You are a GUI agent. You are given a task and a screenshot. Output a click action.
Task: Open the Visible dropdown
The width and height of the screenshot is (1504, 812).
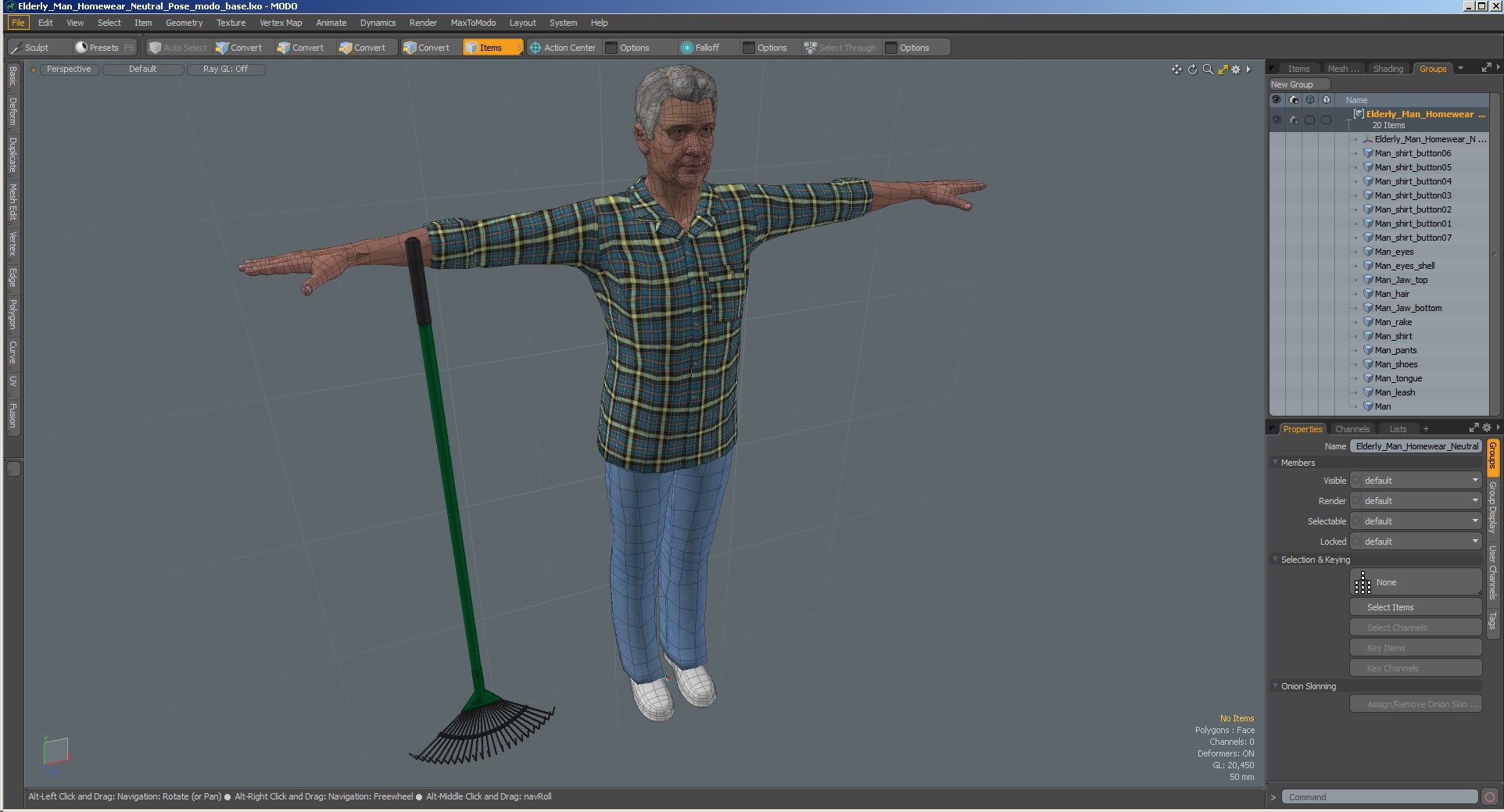(x=1416, y=481)
